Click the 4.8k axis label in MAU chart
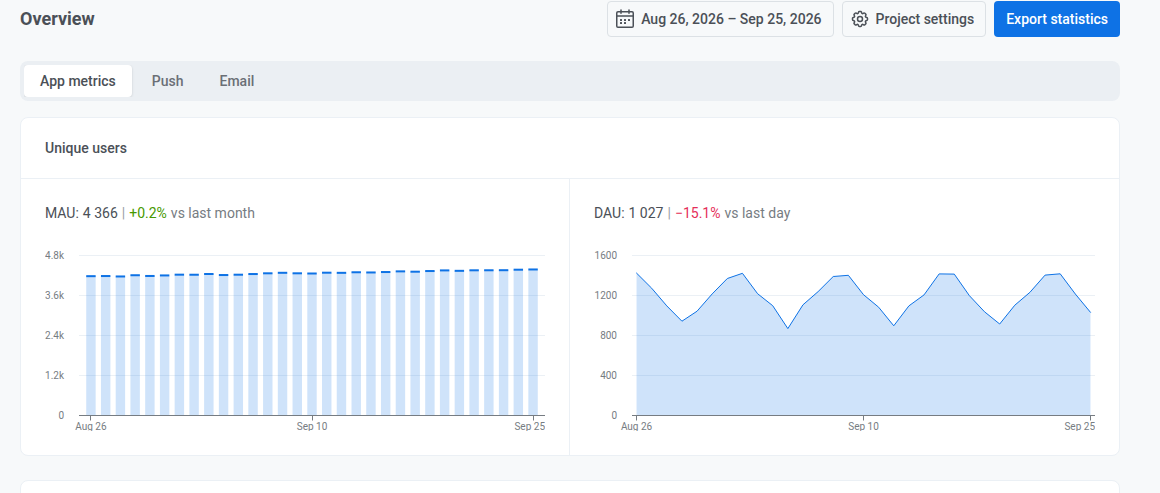The image size is (1160, 493). coord(55,255)
